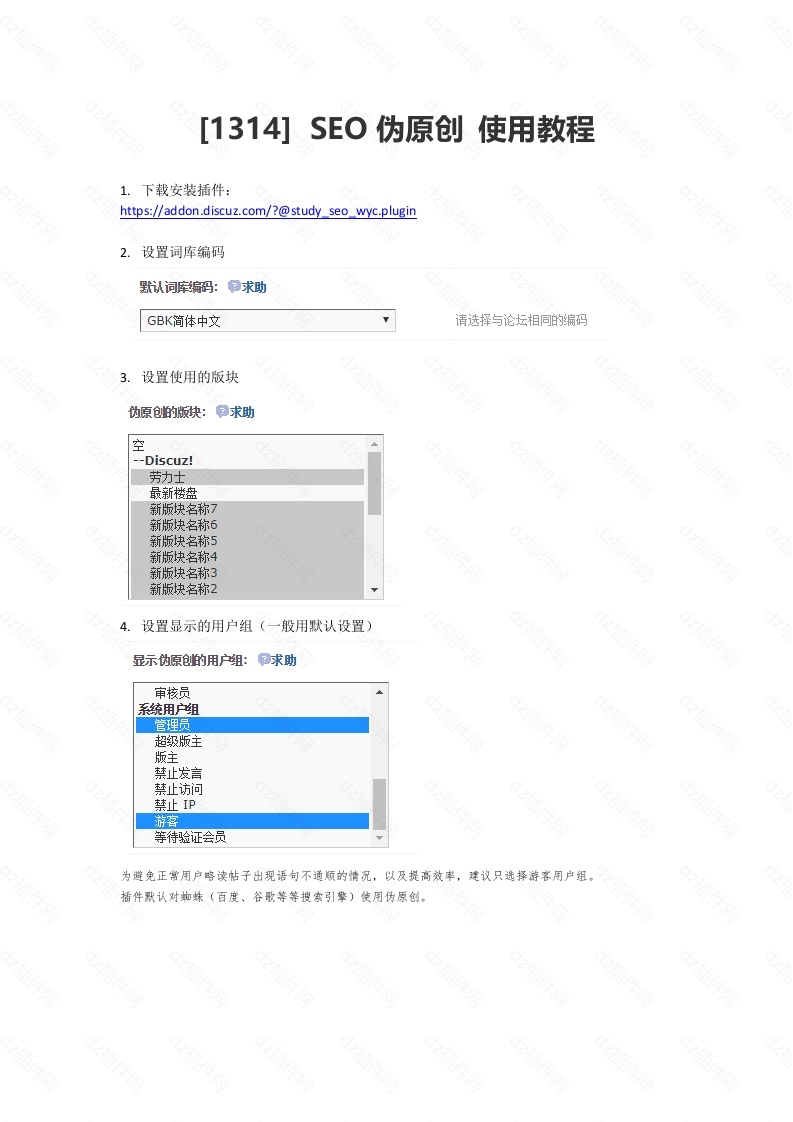Select the 空 option in forum list
Image resolution: width=793 pixels, height=1122 pixels.
pos(139,445)
